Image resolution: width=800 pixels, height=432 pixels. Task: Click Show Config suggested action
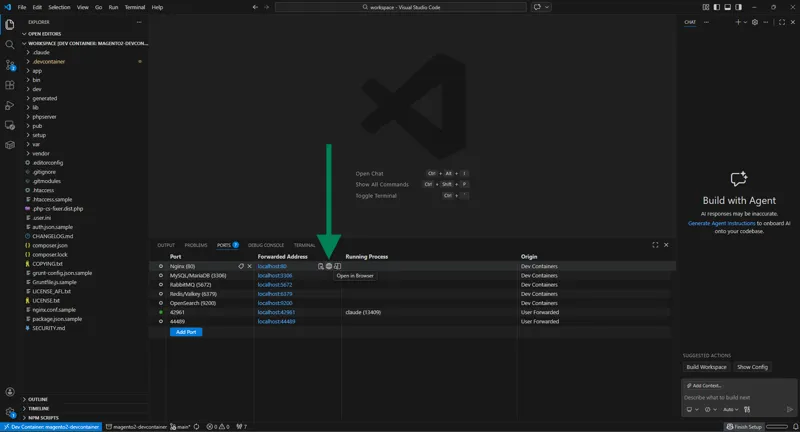(752, 367)
